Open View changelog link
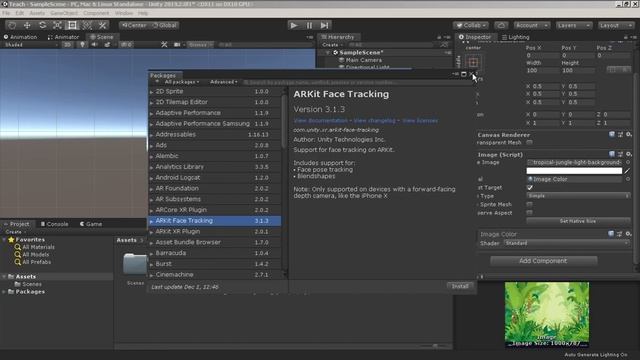640x360 pixels. pos(374,121)
